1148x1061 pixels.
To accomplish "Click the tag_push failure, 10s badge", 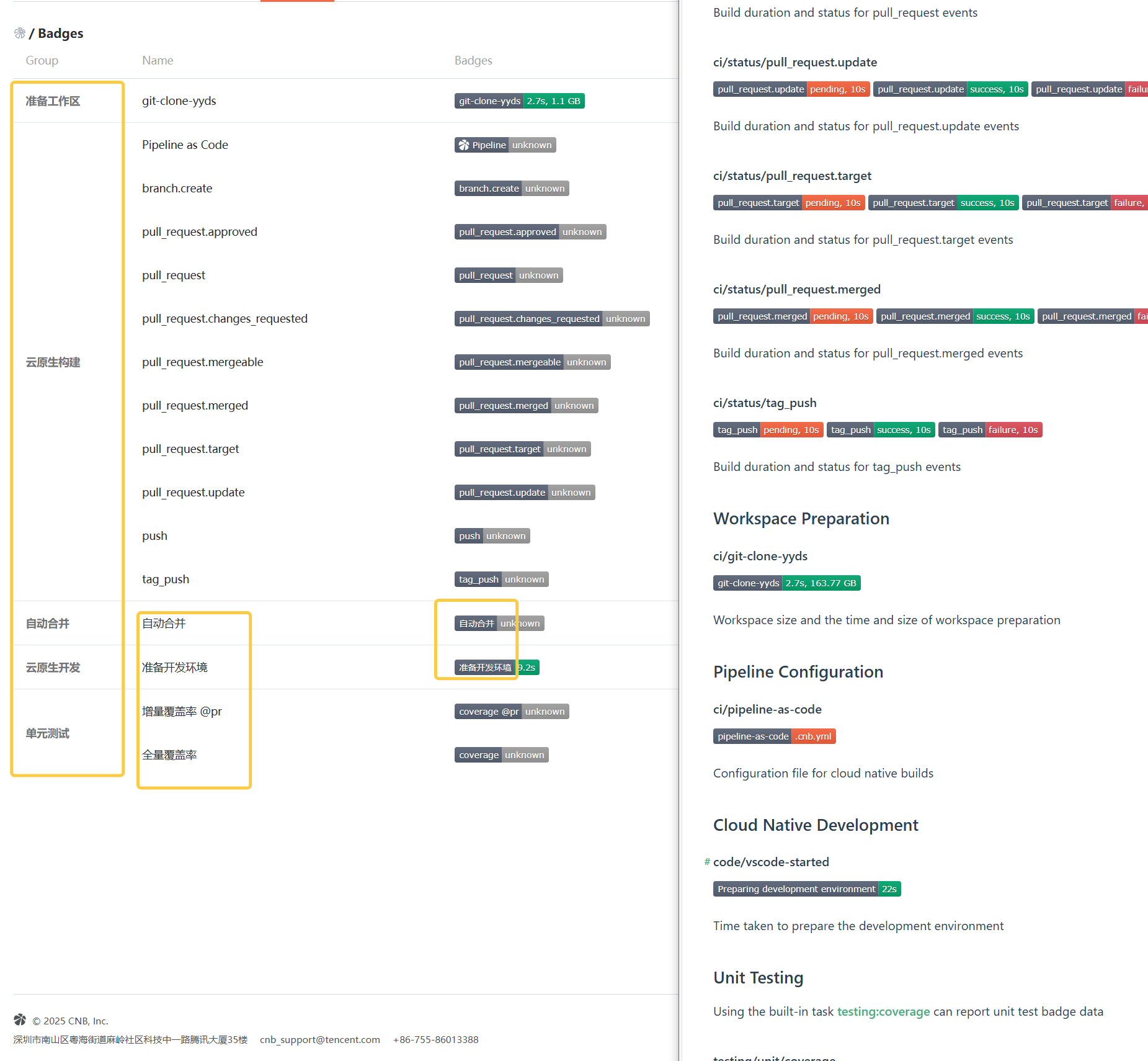I will [x=990, y=430].
